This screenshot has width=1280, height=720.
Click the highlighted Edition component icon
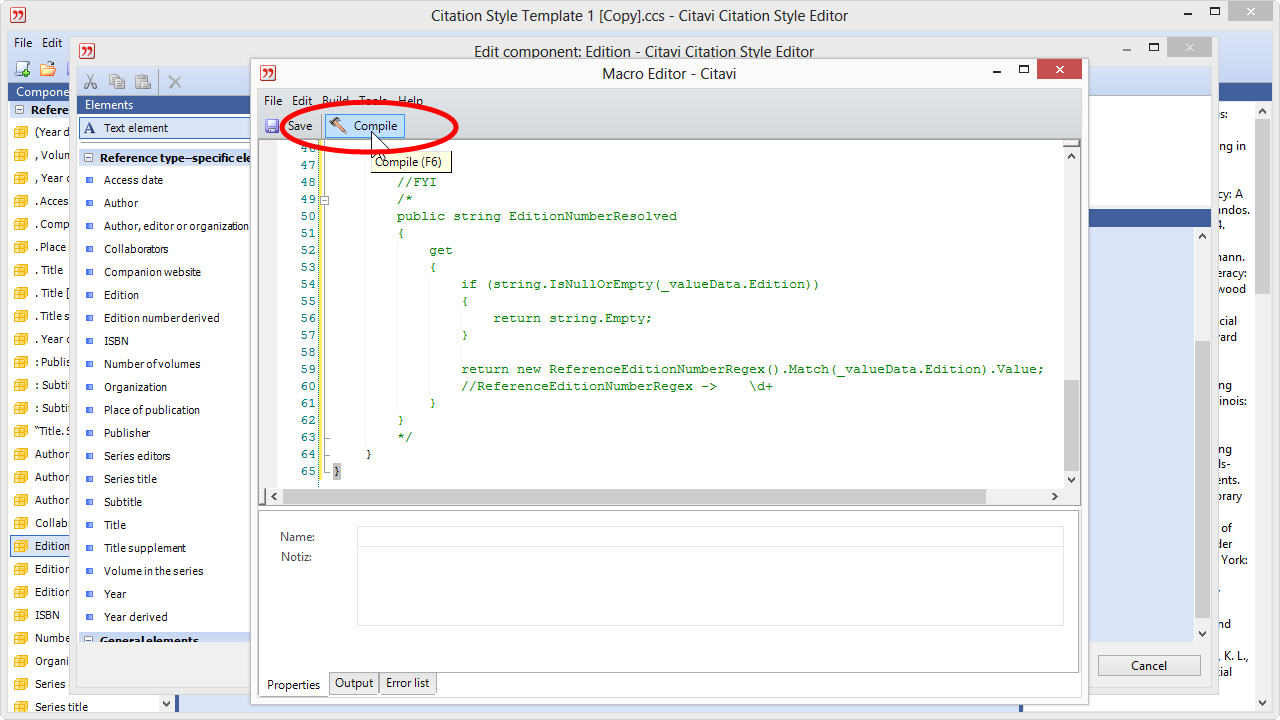click(x=21, y=546)
